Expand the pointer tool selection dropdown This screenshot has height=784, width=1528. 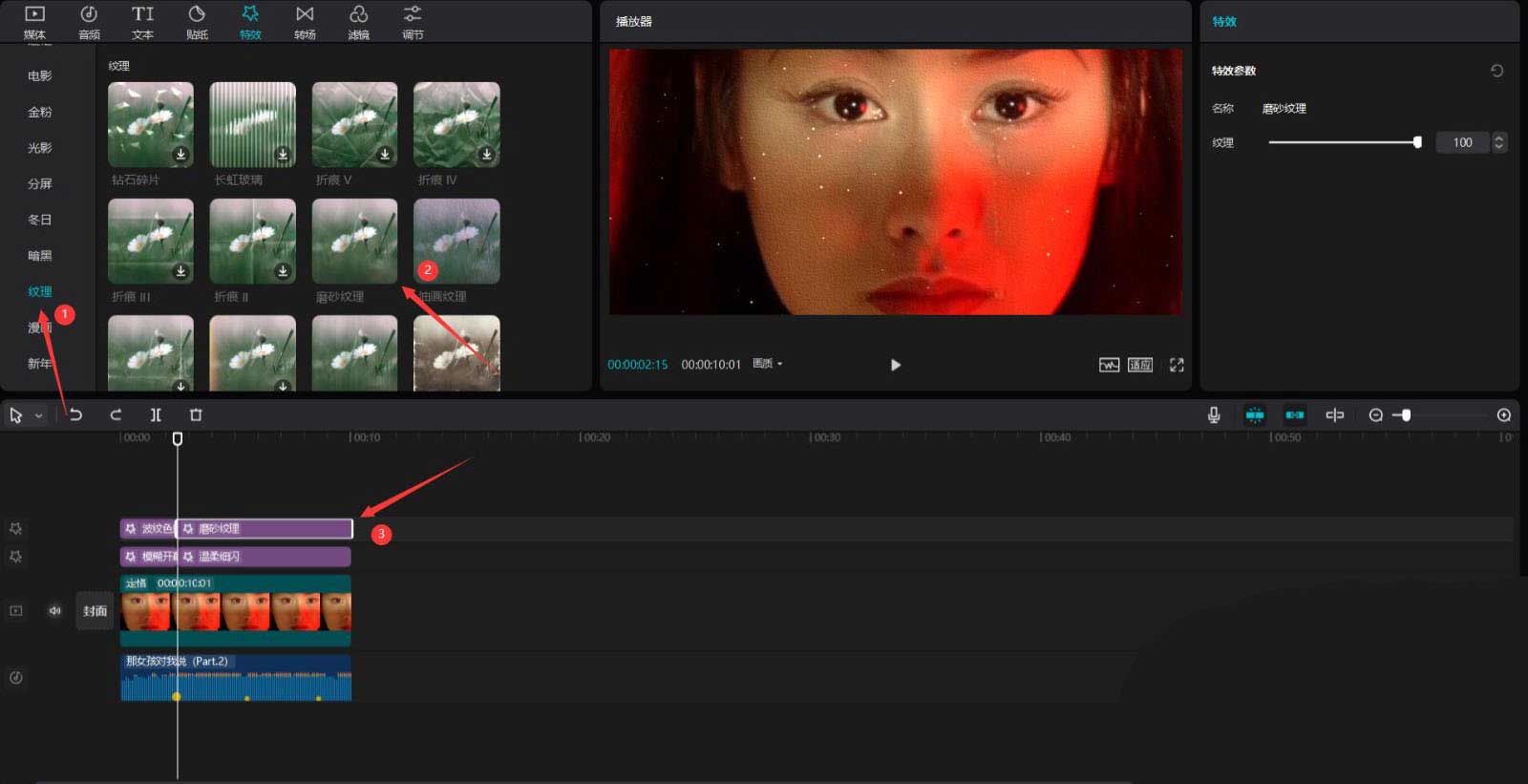[x=39, y=415]
